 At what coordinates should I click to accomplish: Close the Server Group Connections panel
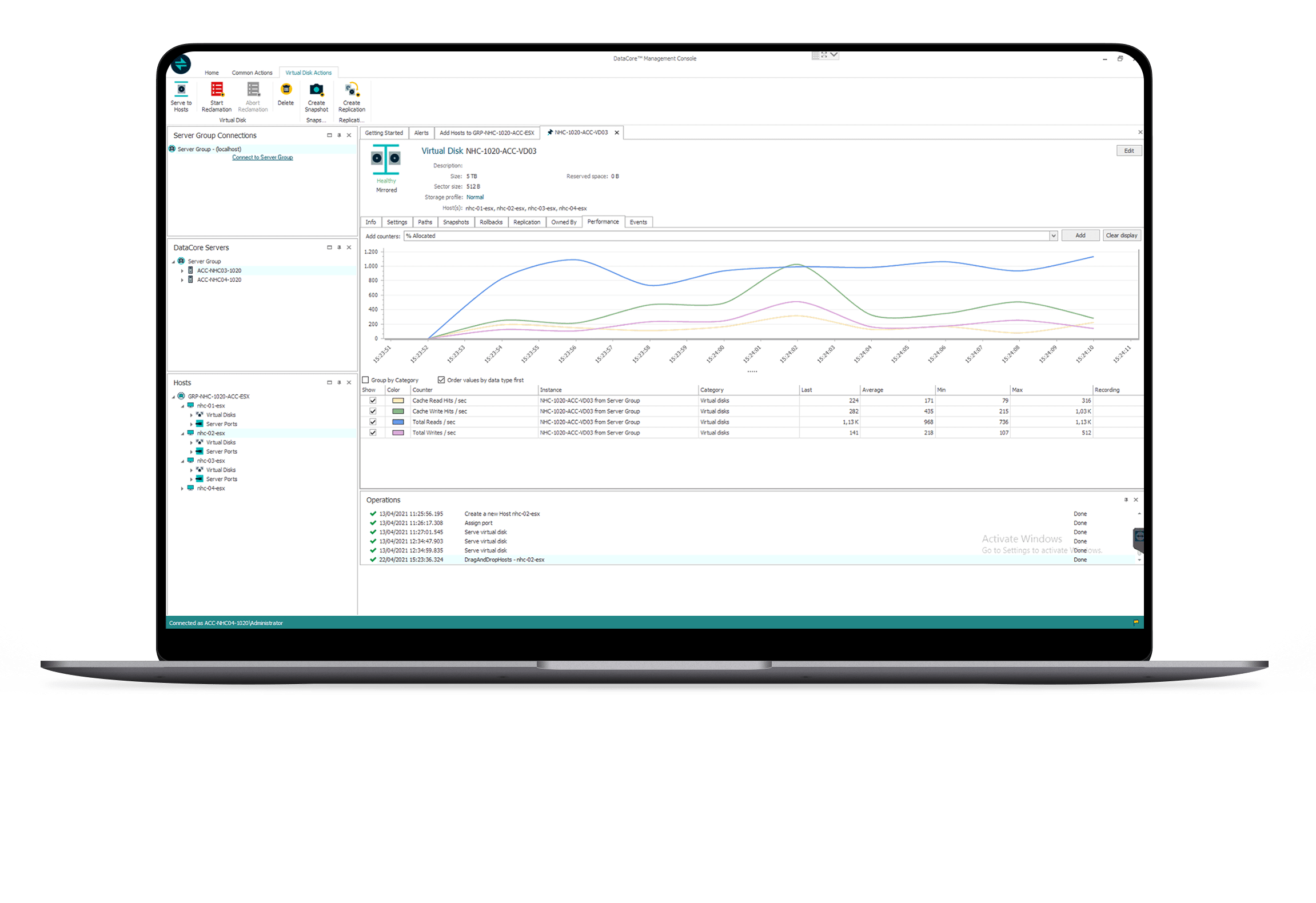349,135
